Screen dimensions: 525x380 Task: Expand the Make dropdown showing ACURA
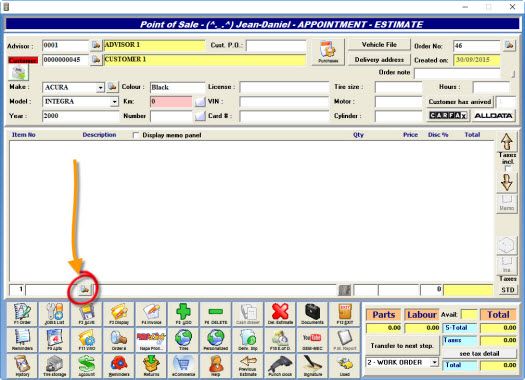[x=100, y=88]
